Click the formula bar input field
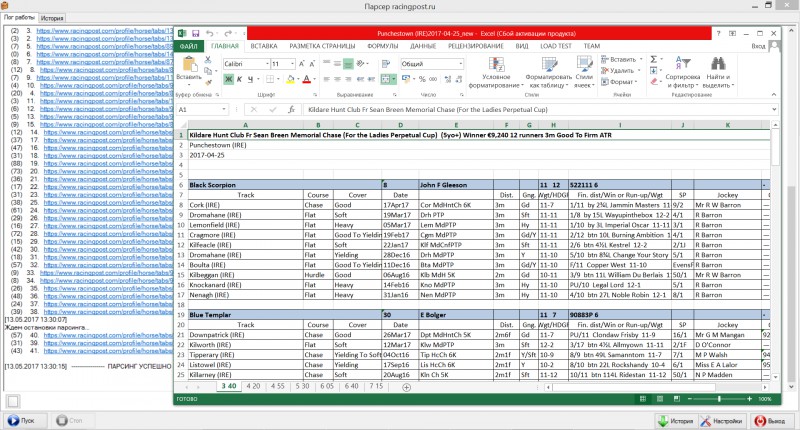This screenshot has width=800, height=430. tap(537, 109)
